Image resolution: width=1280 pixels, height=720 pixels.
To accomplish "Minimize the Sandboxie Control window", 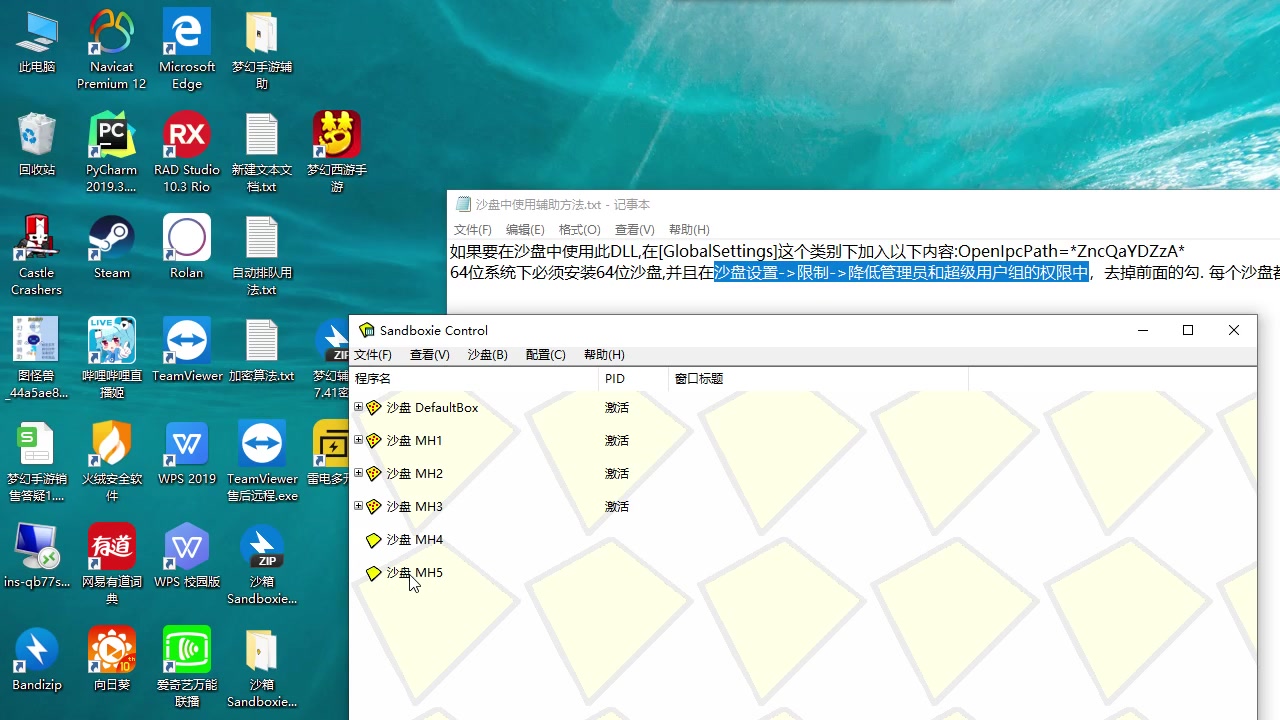I will tap(1143, 330).
